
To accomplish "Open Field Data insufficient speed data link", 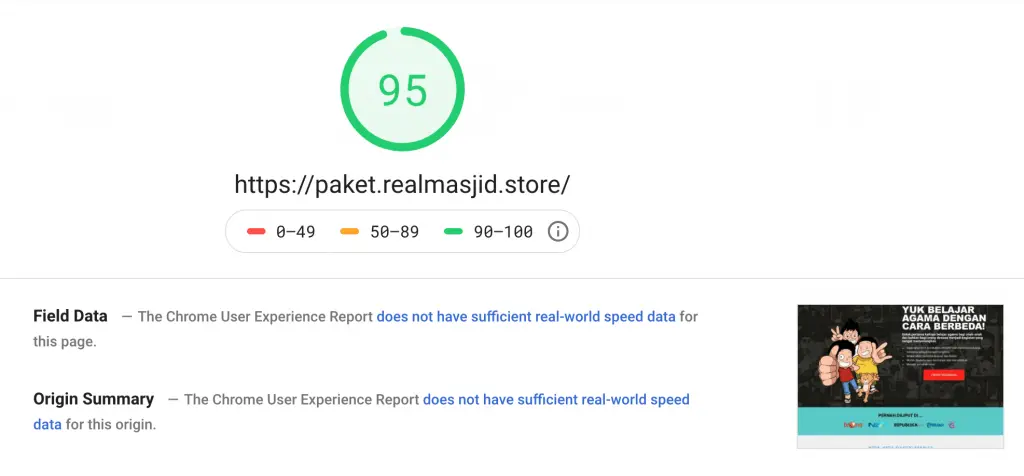I will (526, 317).
